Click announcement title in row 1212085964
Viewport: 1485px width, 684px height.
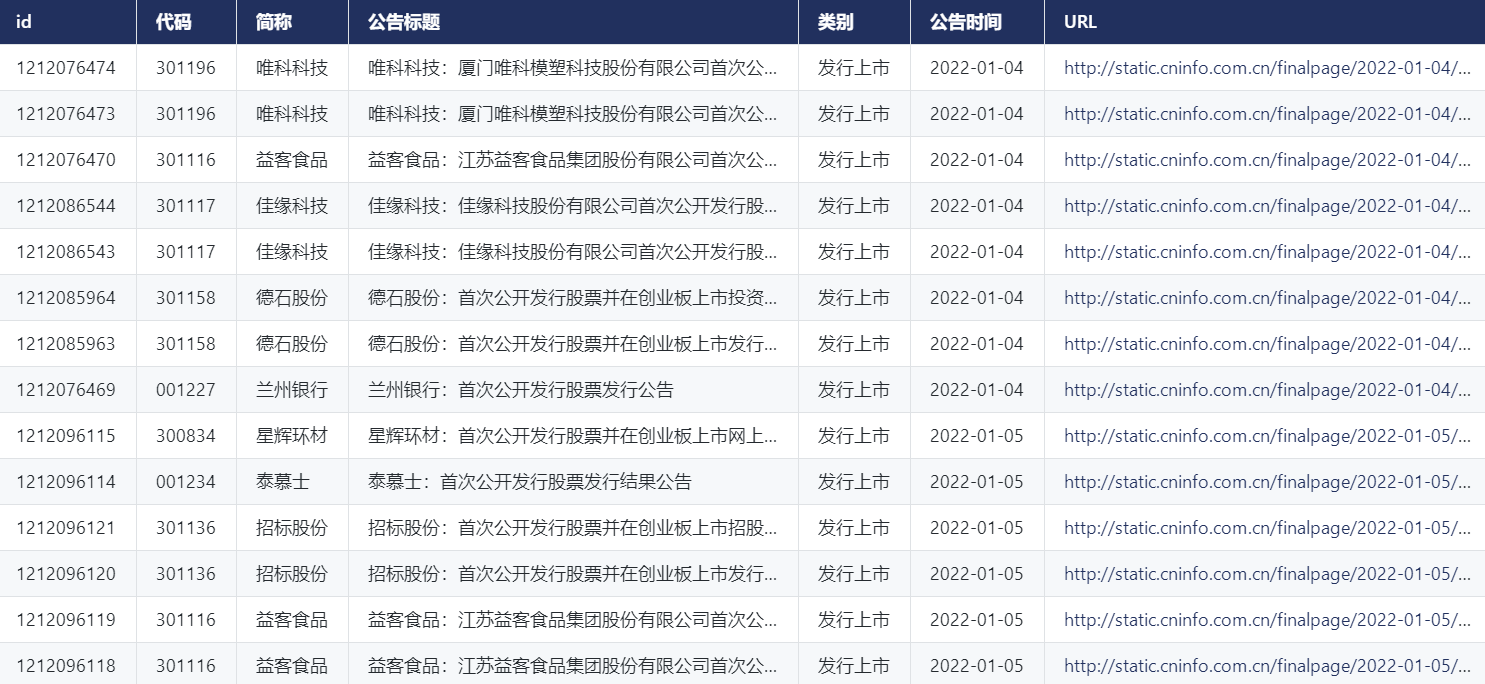(x=573, y=298)
